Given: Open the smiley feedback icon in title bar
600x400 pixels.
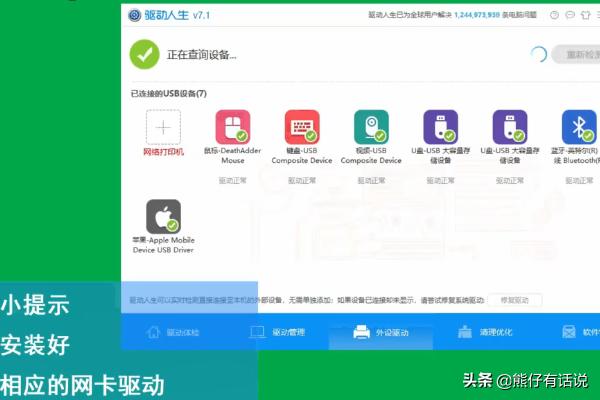Looking at the screenshot, I should 572,15.
